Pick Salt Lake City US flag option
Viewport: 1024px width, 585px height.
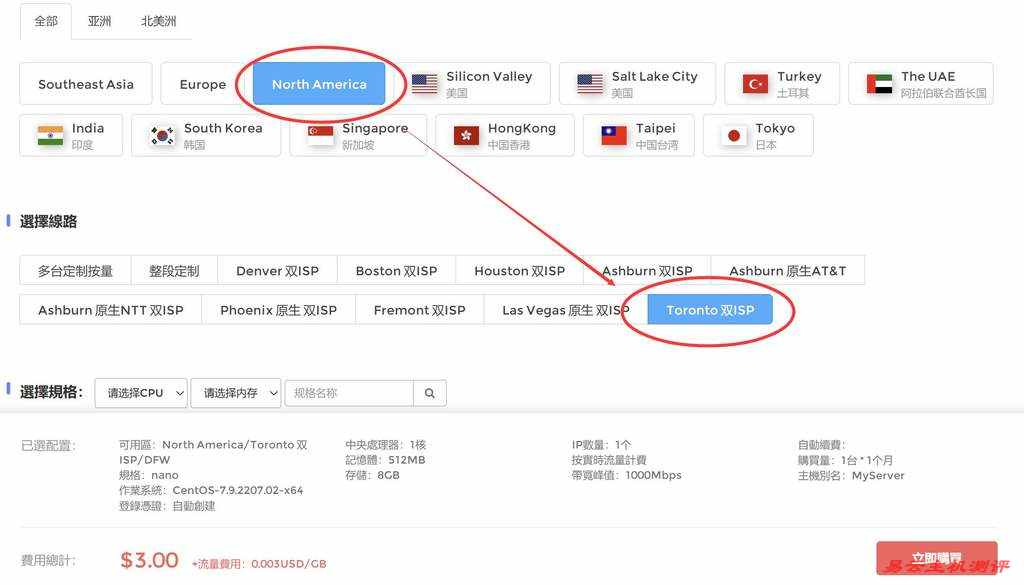tap(637, 84)
